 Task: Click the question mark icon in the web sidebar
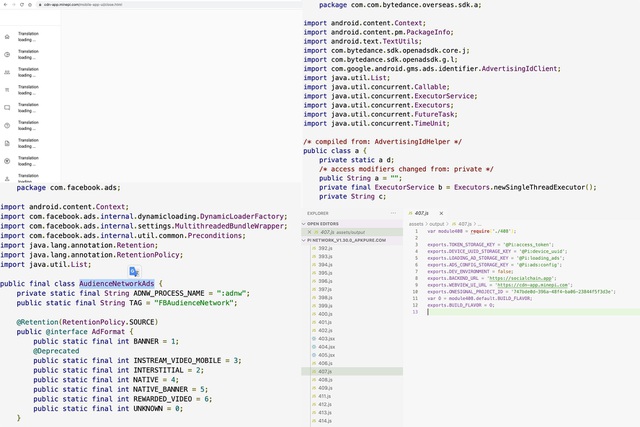[x=7, y=125]
